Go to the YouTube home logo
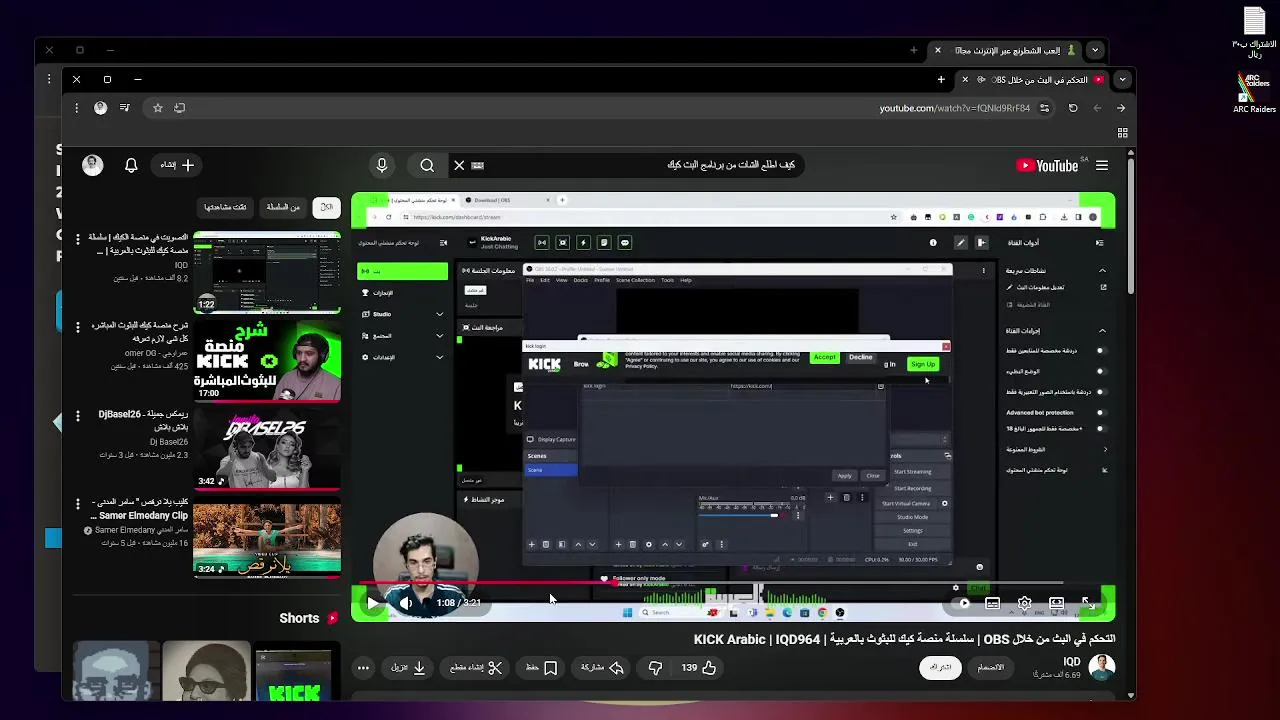The image size is (1280, 720). [x=1047, y=165]
